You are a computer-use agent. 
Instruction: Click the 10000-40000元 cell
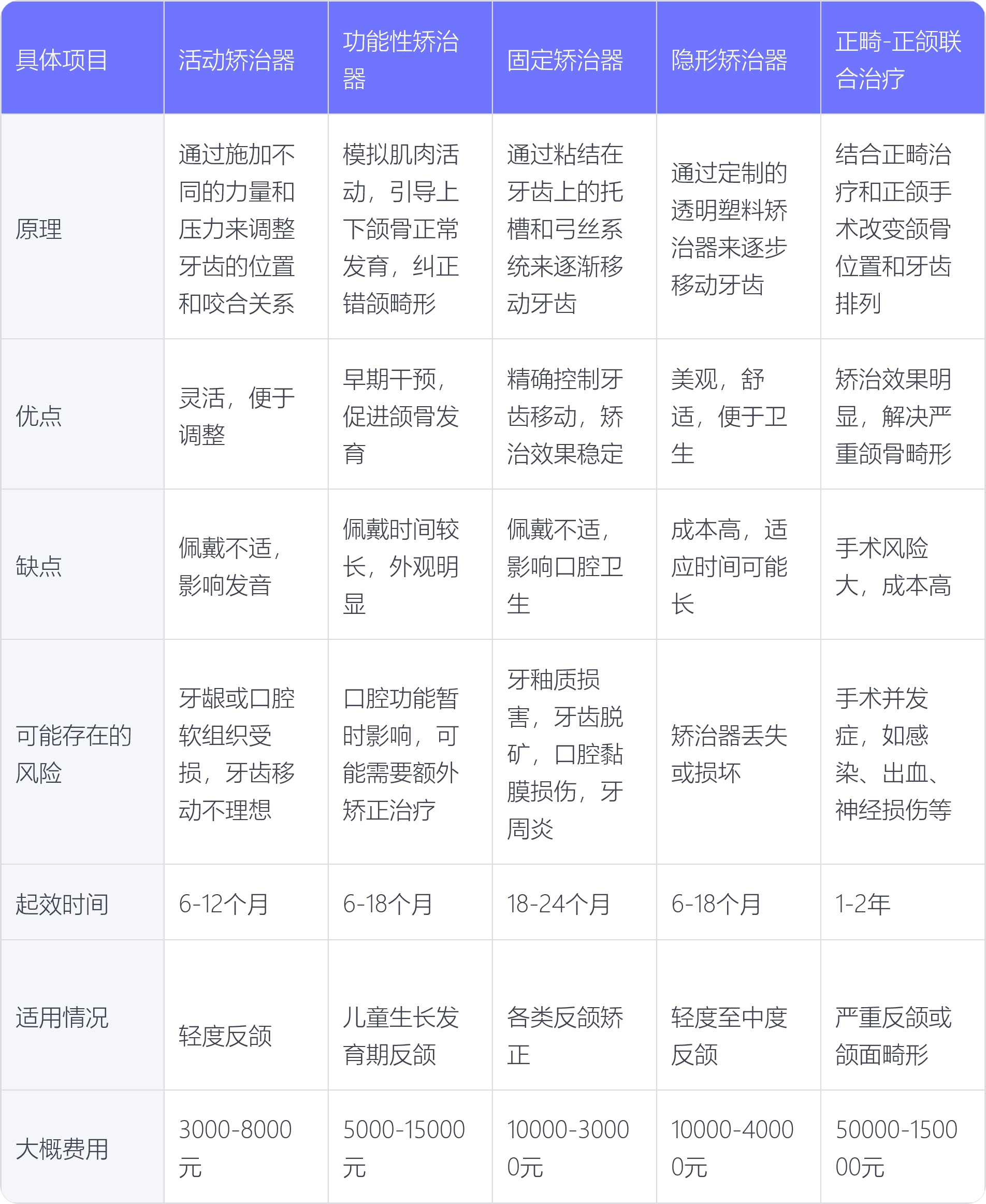tap(738, 1146)
